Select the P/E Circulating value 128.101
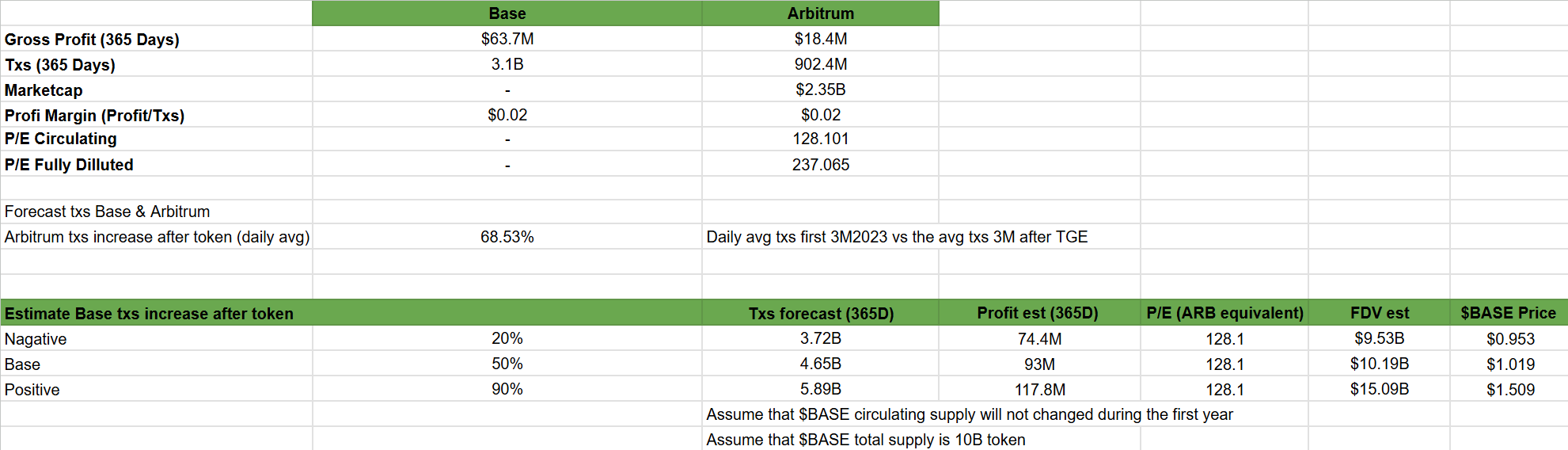Image resolution: width=1568 pixels, height=450 pixels. tap(820, 139)
